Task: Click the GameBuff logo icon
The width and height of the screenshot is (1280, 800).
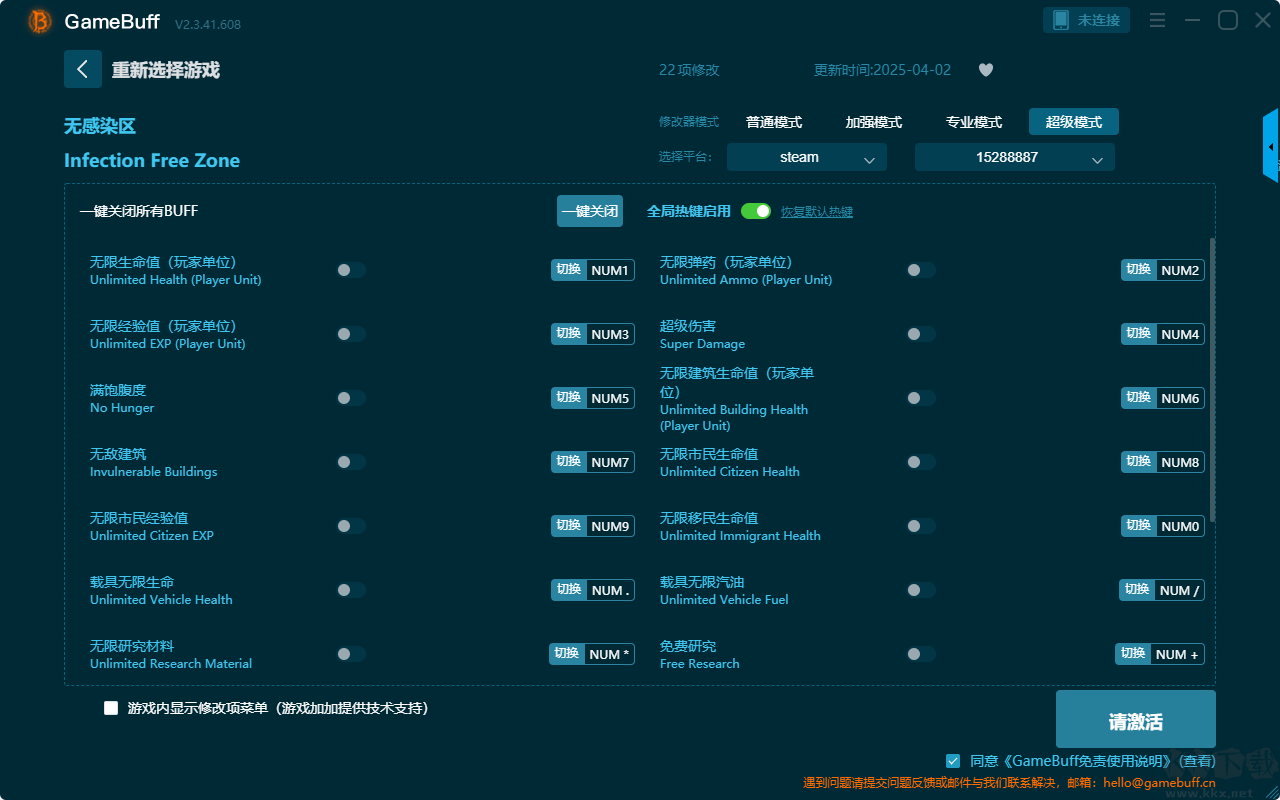Action: coord(40,21)
